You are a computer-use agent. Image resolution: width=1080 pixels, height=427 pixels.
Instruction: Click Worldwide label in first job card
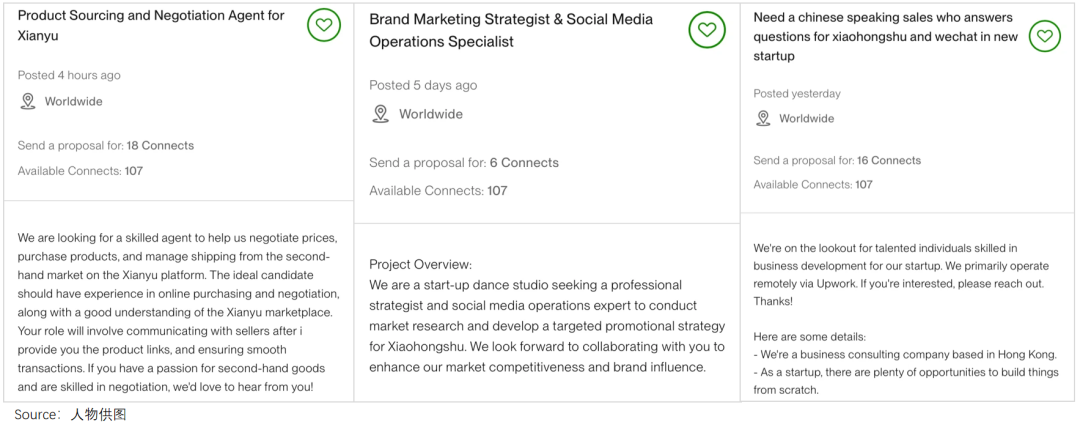point(74,101)
